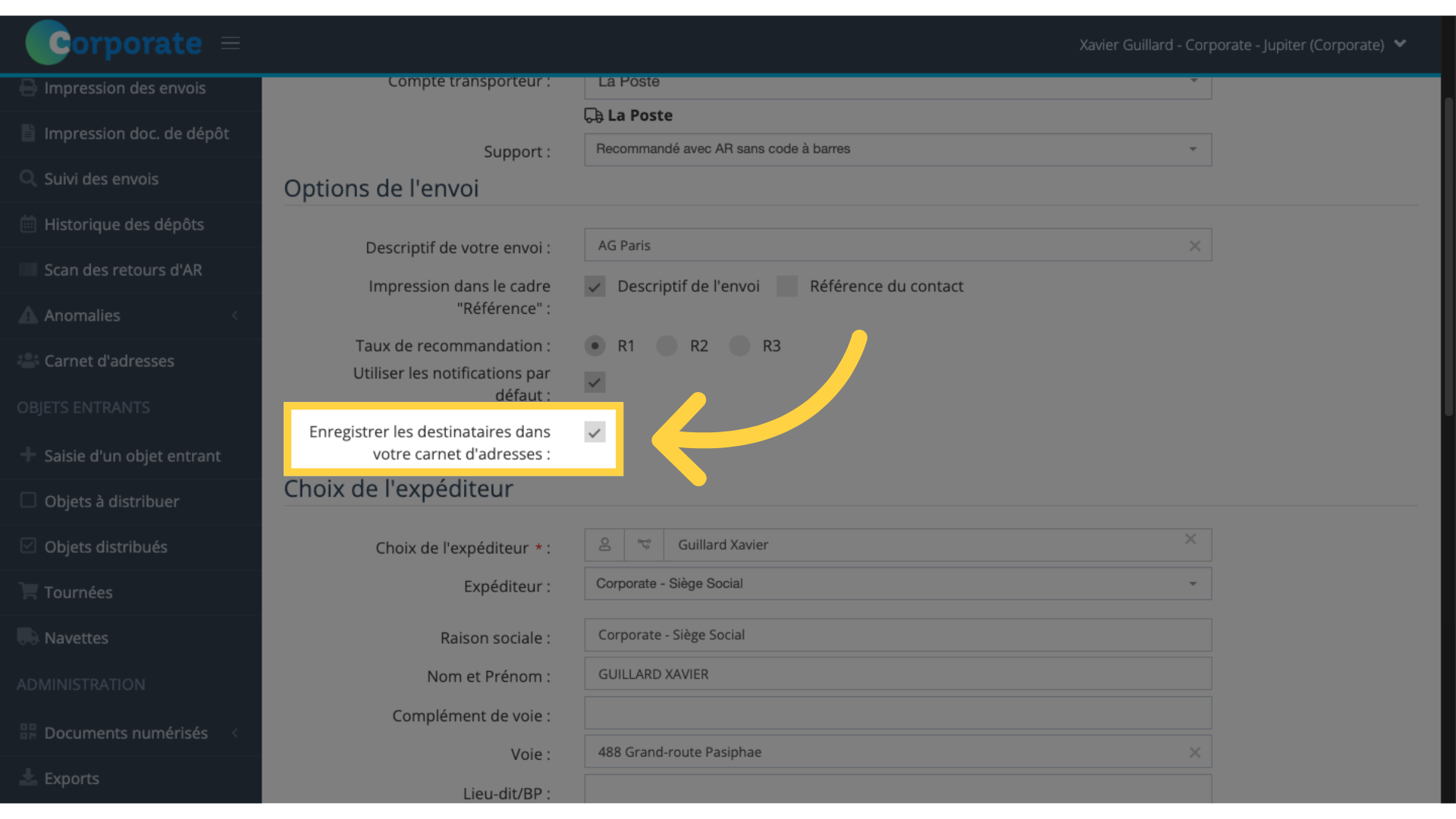Select R3 recommendation rate
1456x819 pixels.
[x=739, y=346]
